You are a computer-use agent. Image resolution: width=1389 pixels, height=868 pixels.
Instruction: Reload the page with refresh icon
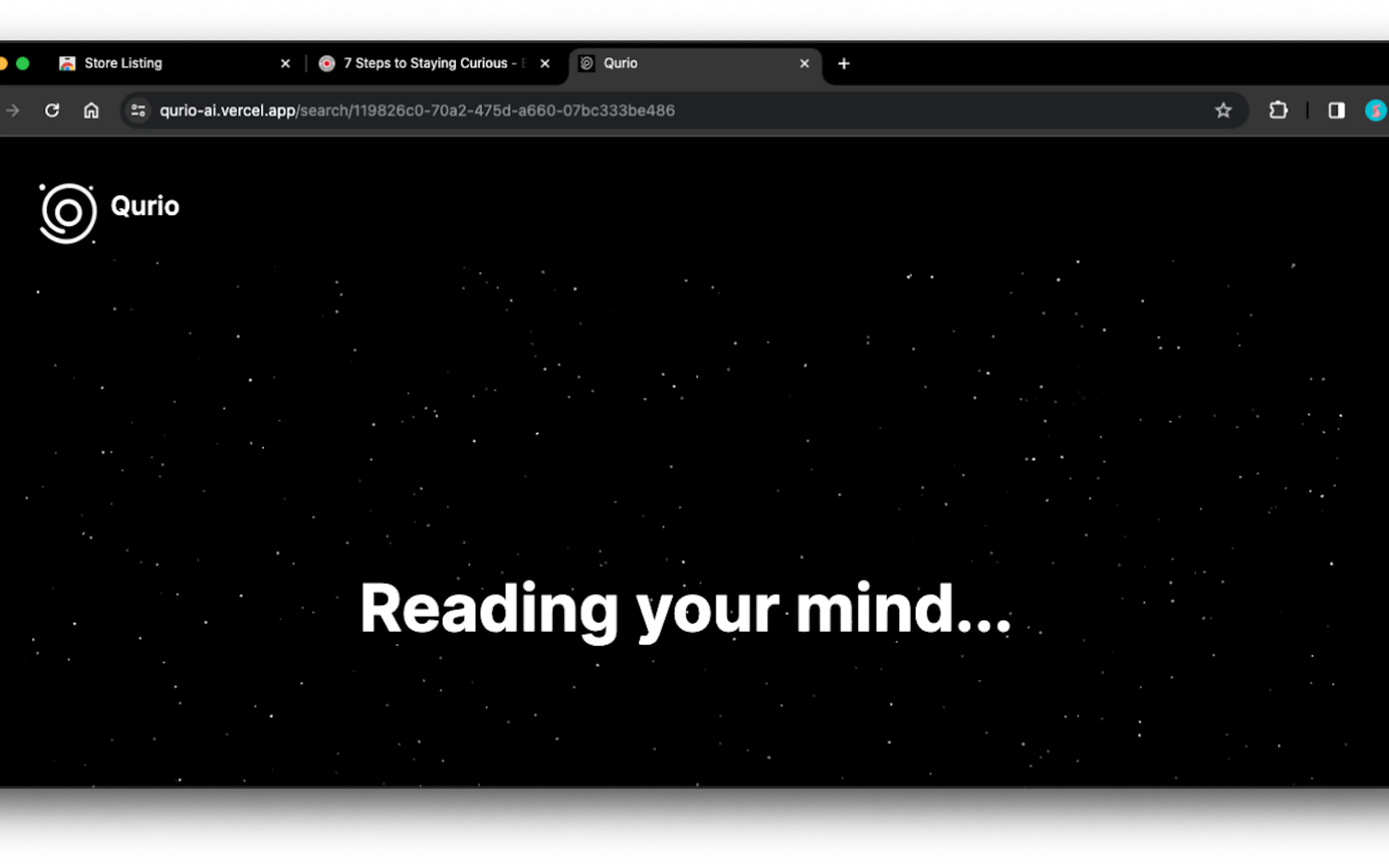pos(52,110)
